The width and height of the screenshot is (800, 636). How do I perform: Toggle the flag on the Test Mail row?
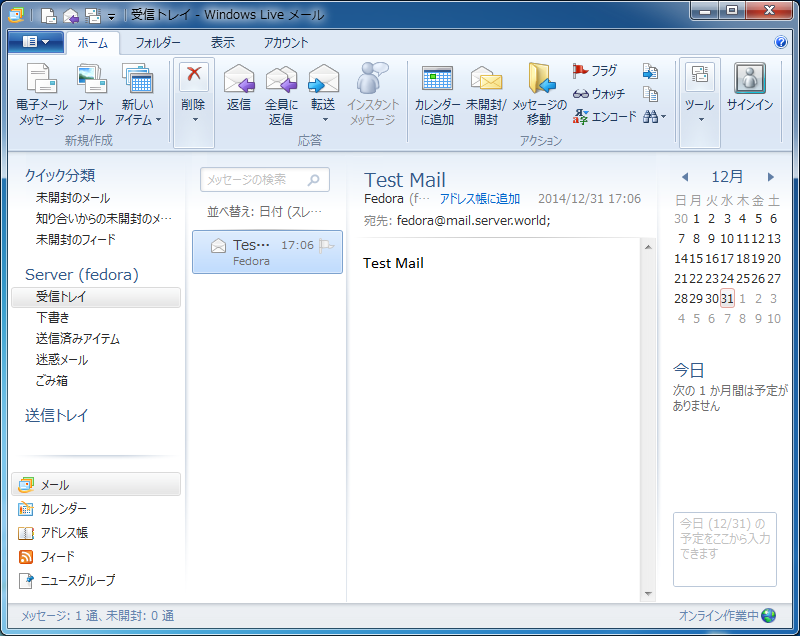tap(326, 246)
